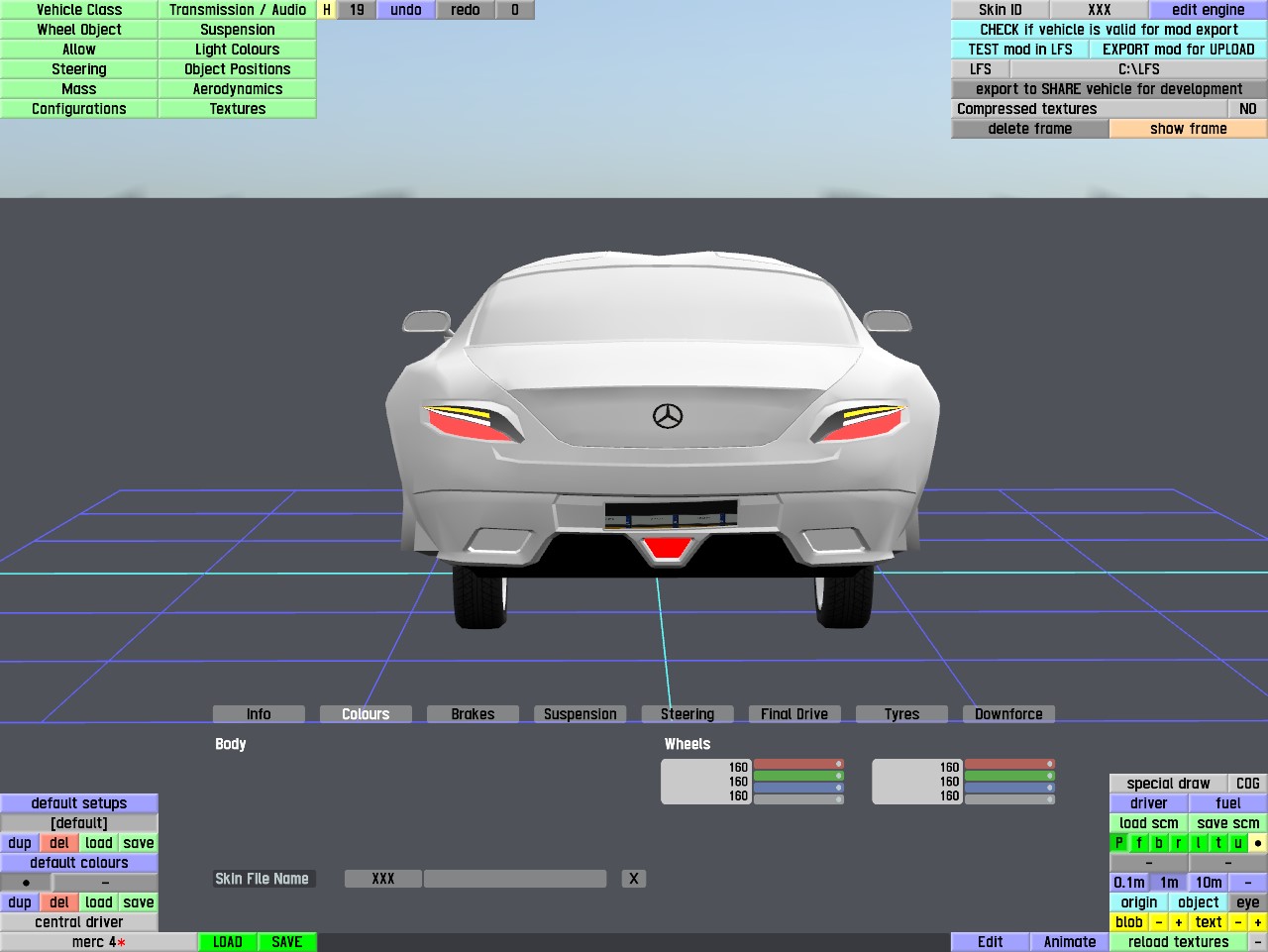Click EXPORT mod for UPLOAD
This screenshot has width=1268, height=952.
[x=1179, y=50]
